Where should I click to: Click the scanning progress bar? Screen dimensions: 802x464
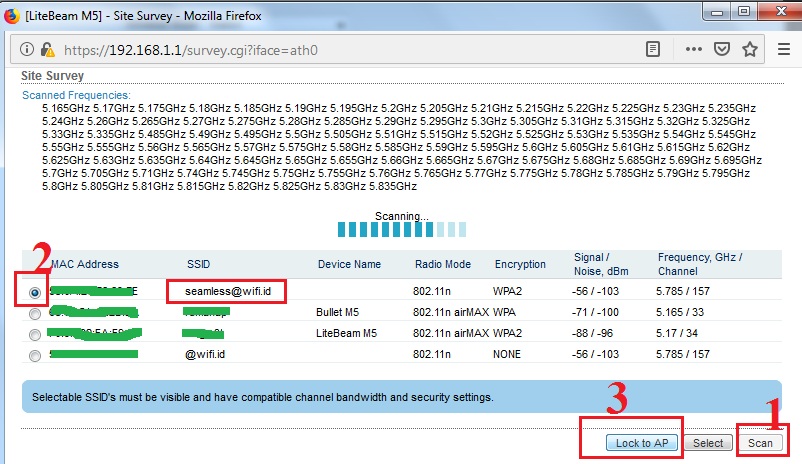(x=402, y=229)
